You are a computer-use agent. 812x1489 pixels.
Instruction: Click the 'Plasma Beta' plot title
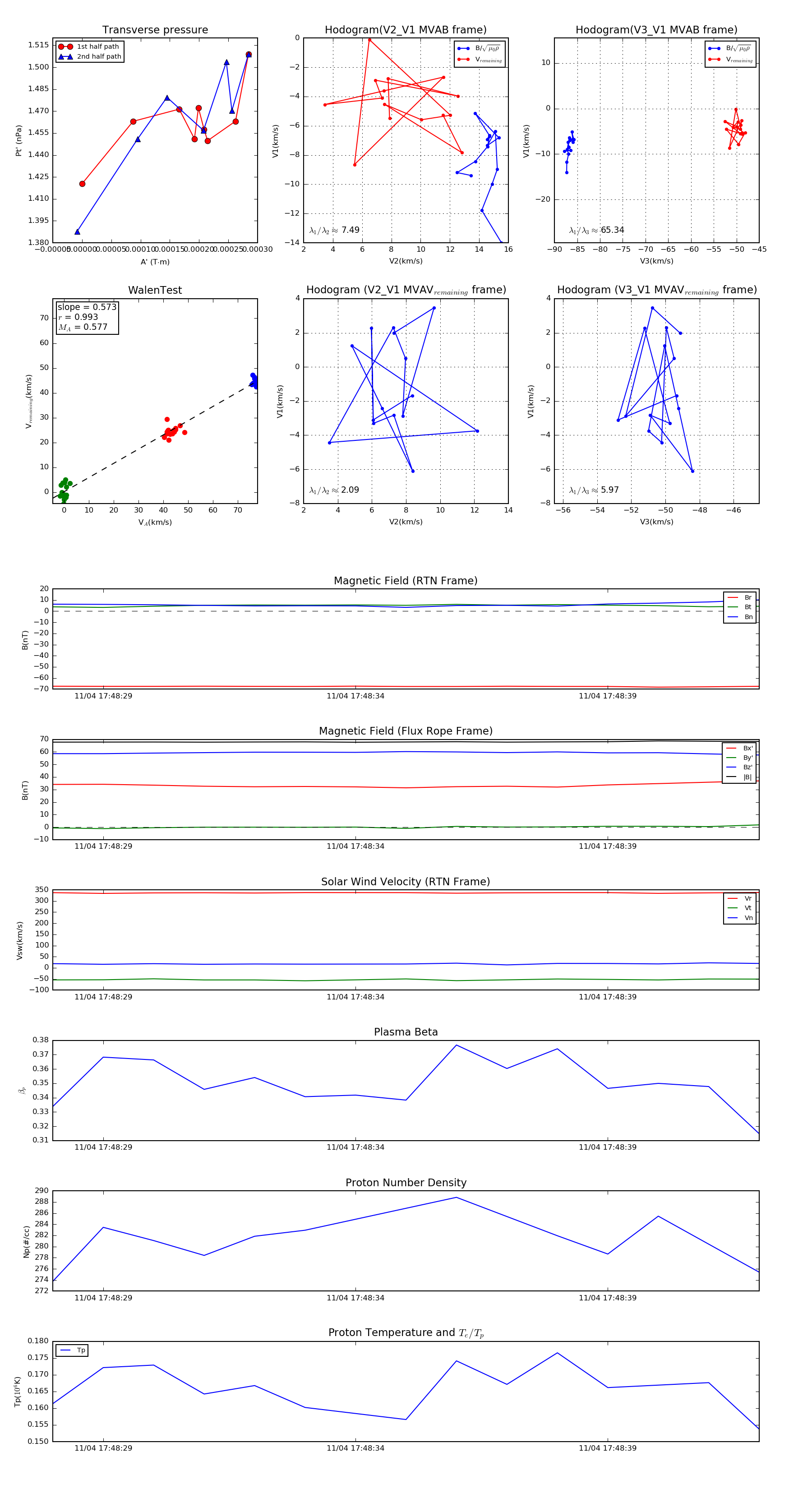[x=406, y=1032]
